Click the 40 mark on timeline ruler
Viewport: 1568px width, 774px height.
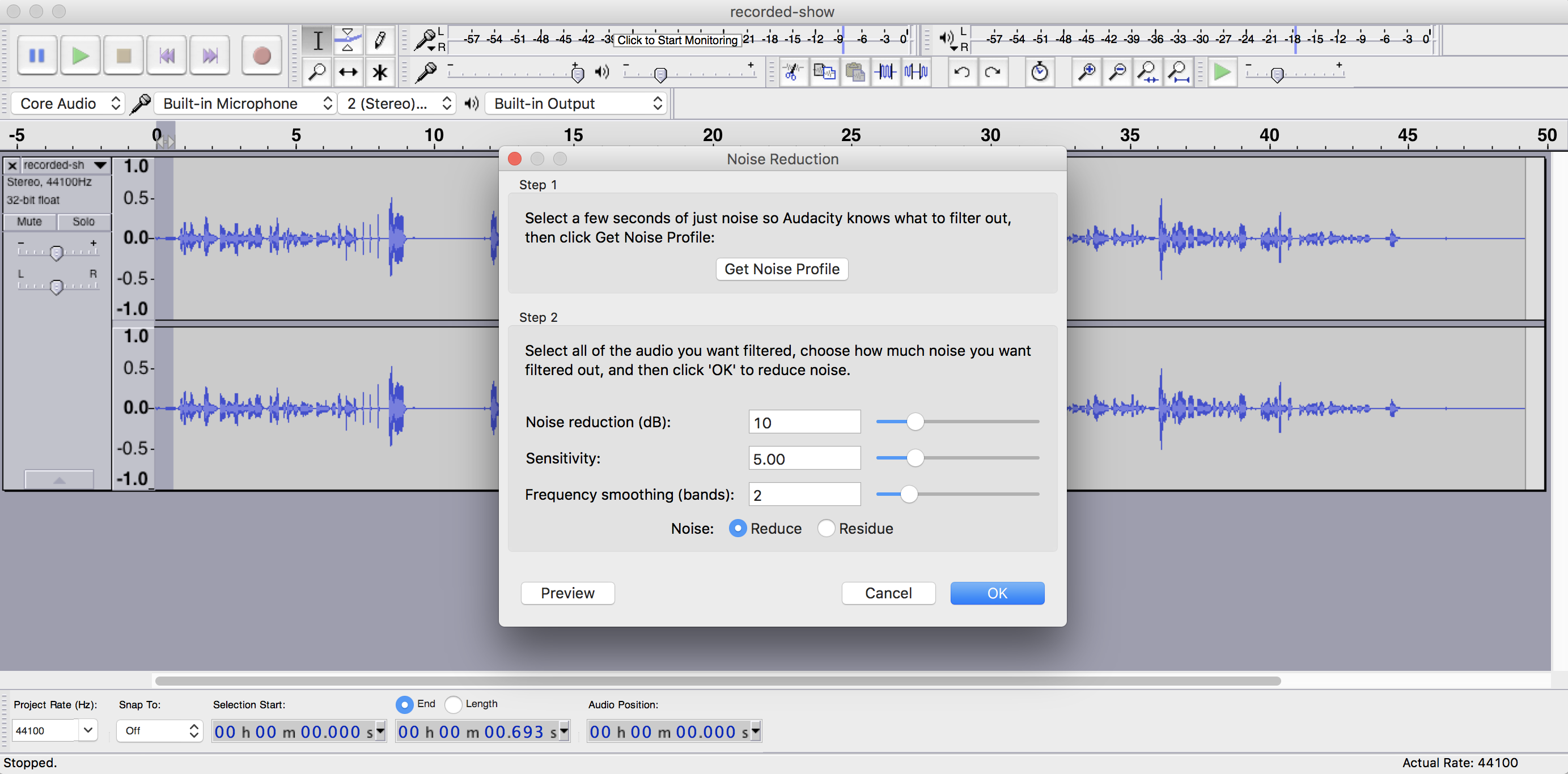click(1269, 135)
